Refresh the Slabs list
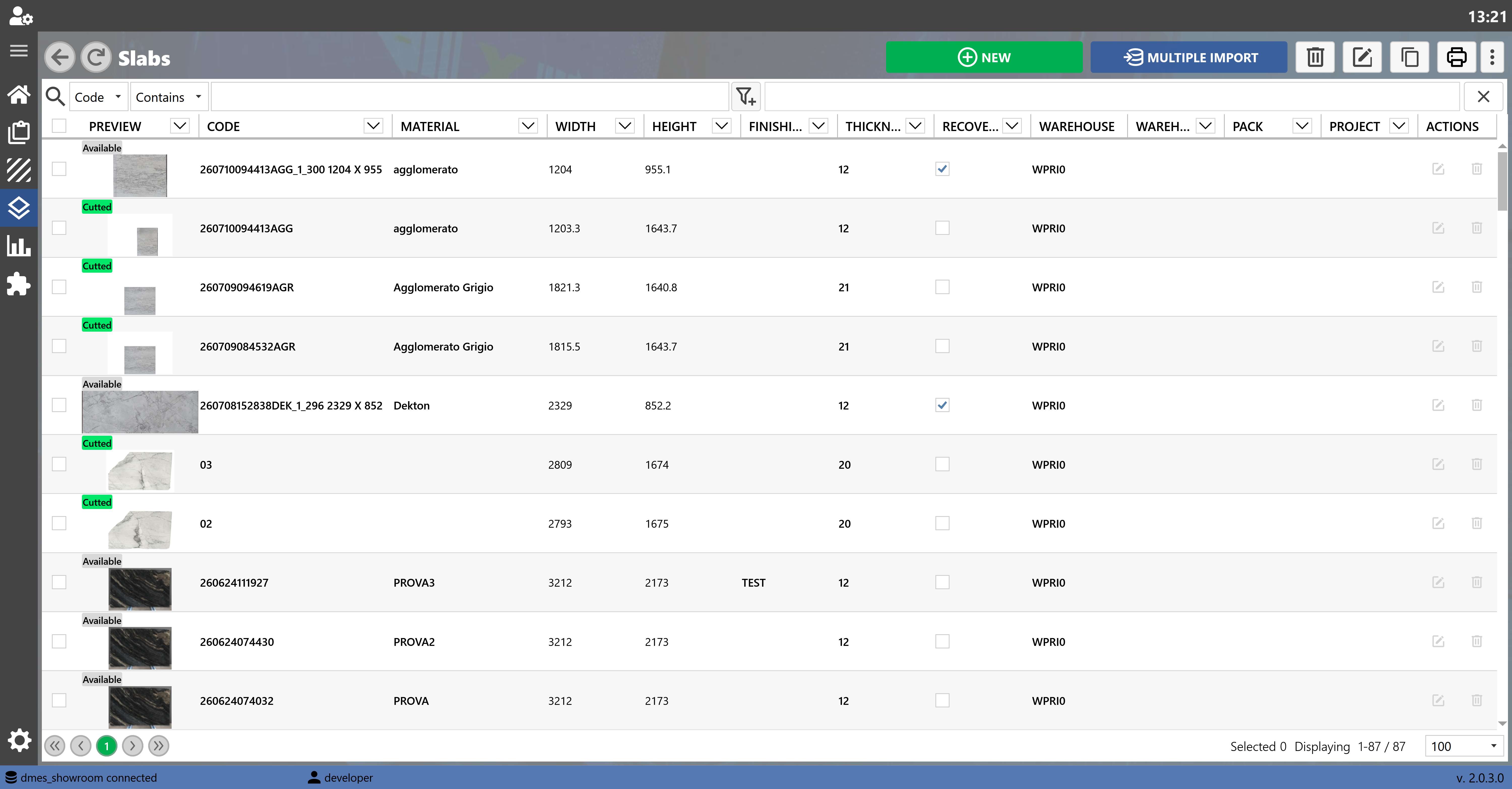The width and height of the screenshot is (1512, 789). pos(96,57)
